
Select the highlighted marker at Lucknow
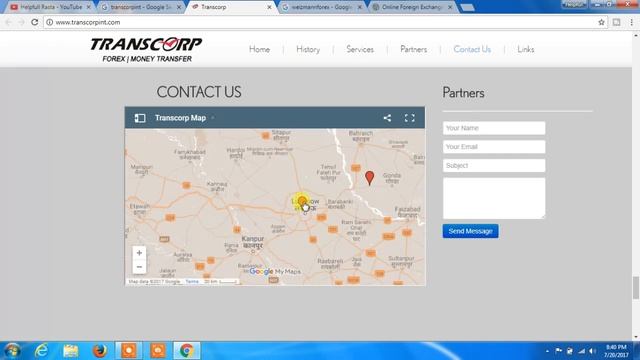point(302,202)
